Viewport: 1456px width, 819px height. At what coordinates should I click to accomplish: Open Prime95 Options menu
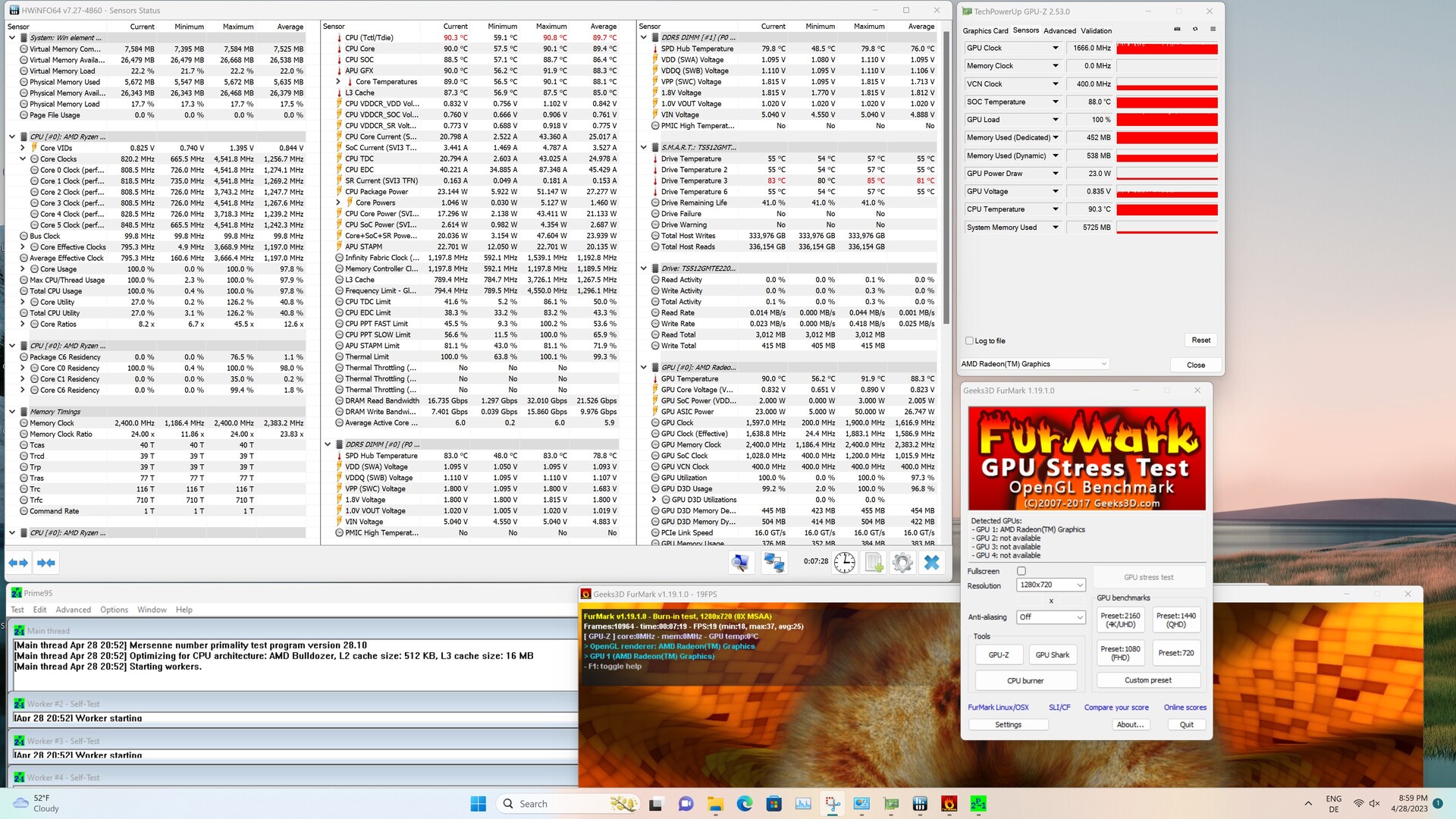click(115, 610)
